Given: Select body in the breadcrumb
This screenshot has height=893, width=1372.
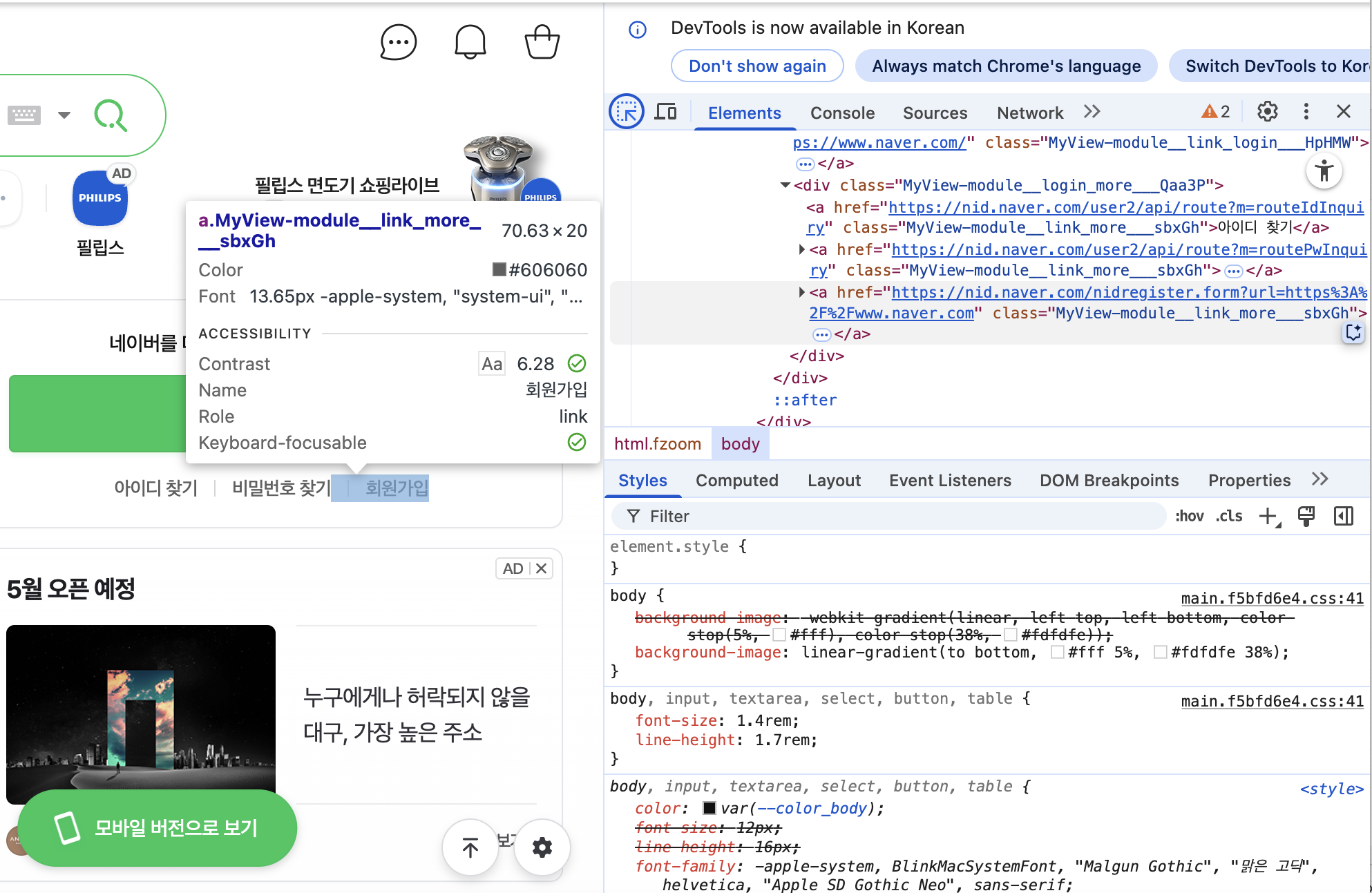Looking at the screenshot, I should [x=740, y=444].
